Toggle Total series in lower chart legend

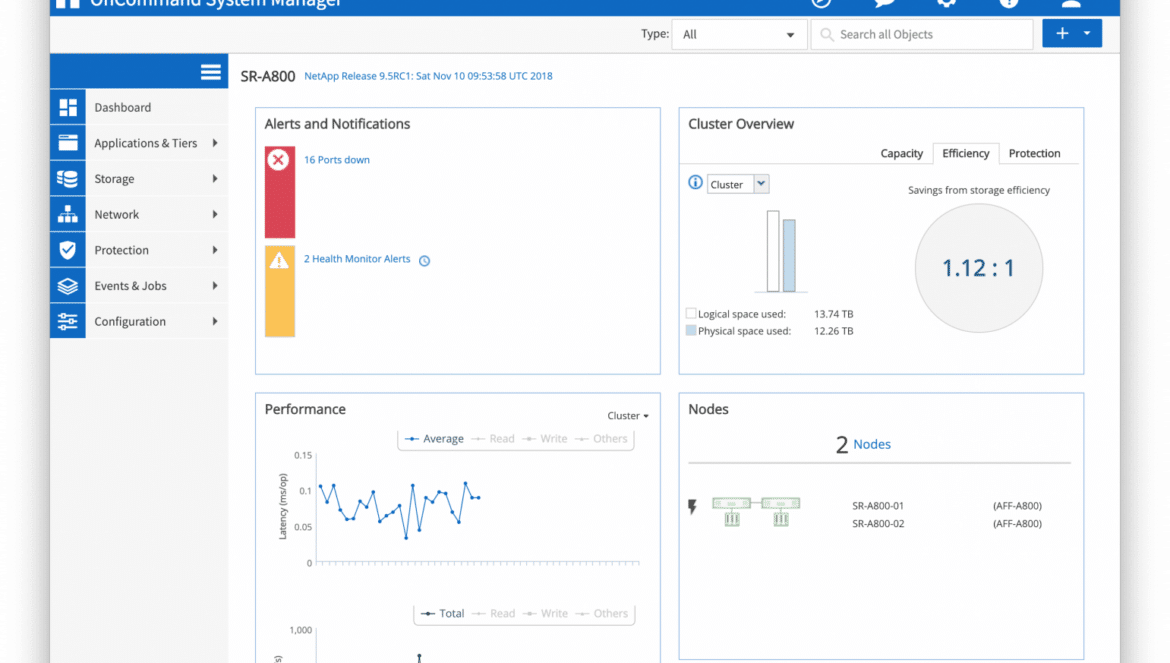click(x=442, y=614)
